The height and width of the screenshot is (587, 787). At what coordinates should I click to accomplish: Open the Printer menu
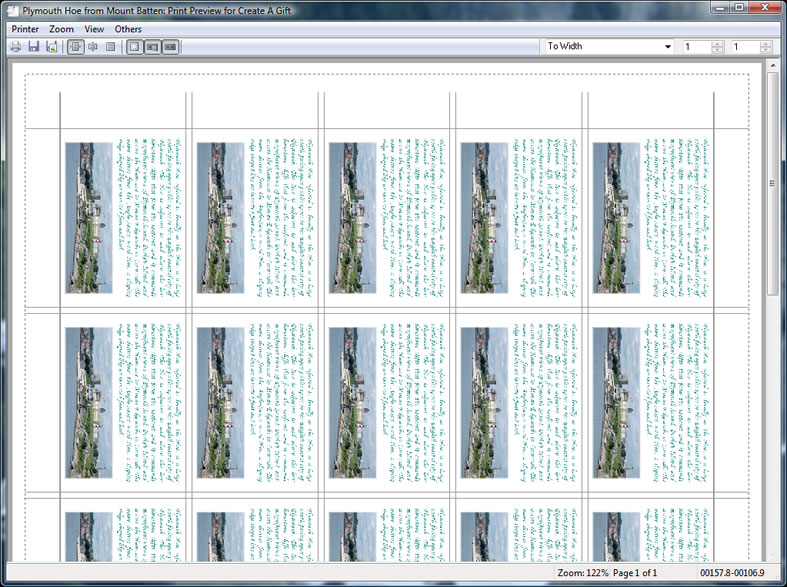tap(25, 29)
